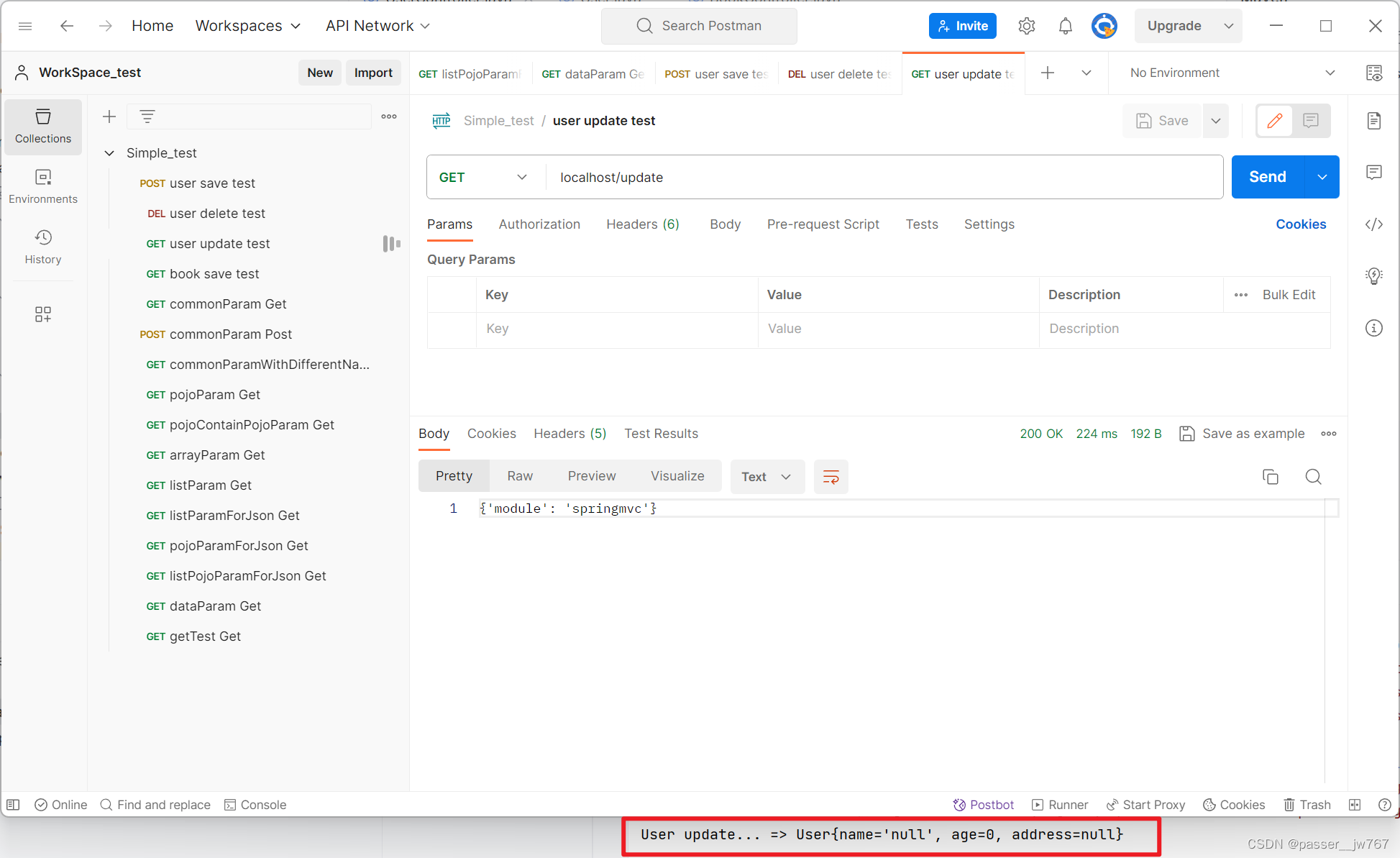Open No Environment selector
This screenshot has width=1400, height=858.
pyautogui.click(x=1232, y=73)
